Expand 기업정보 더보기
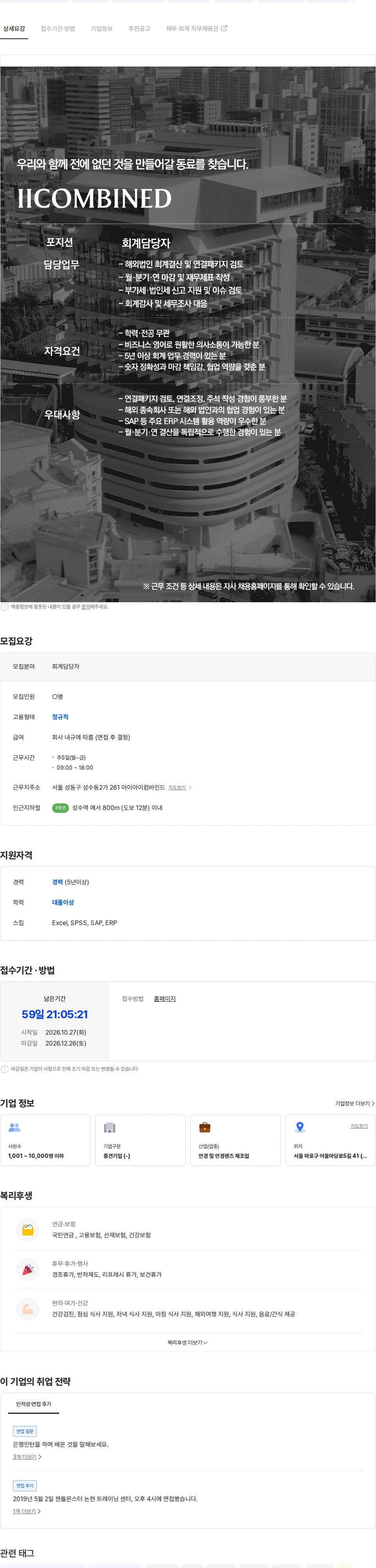The image size is (376, 1568). [355, 1104]
